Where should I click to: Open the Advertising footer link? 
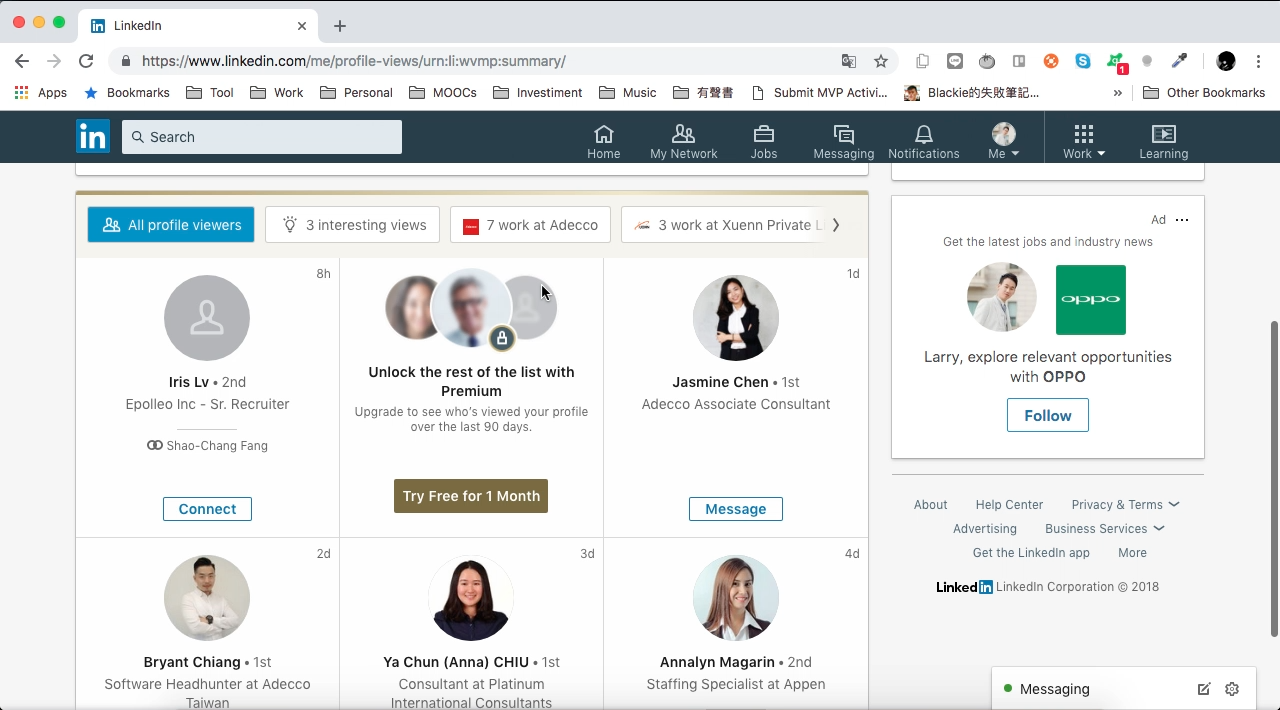pyautogui.click(x=985, y=529)
